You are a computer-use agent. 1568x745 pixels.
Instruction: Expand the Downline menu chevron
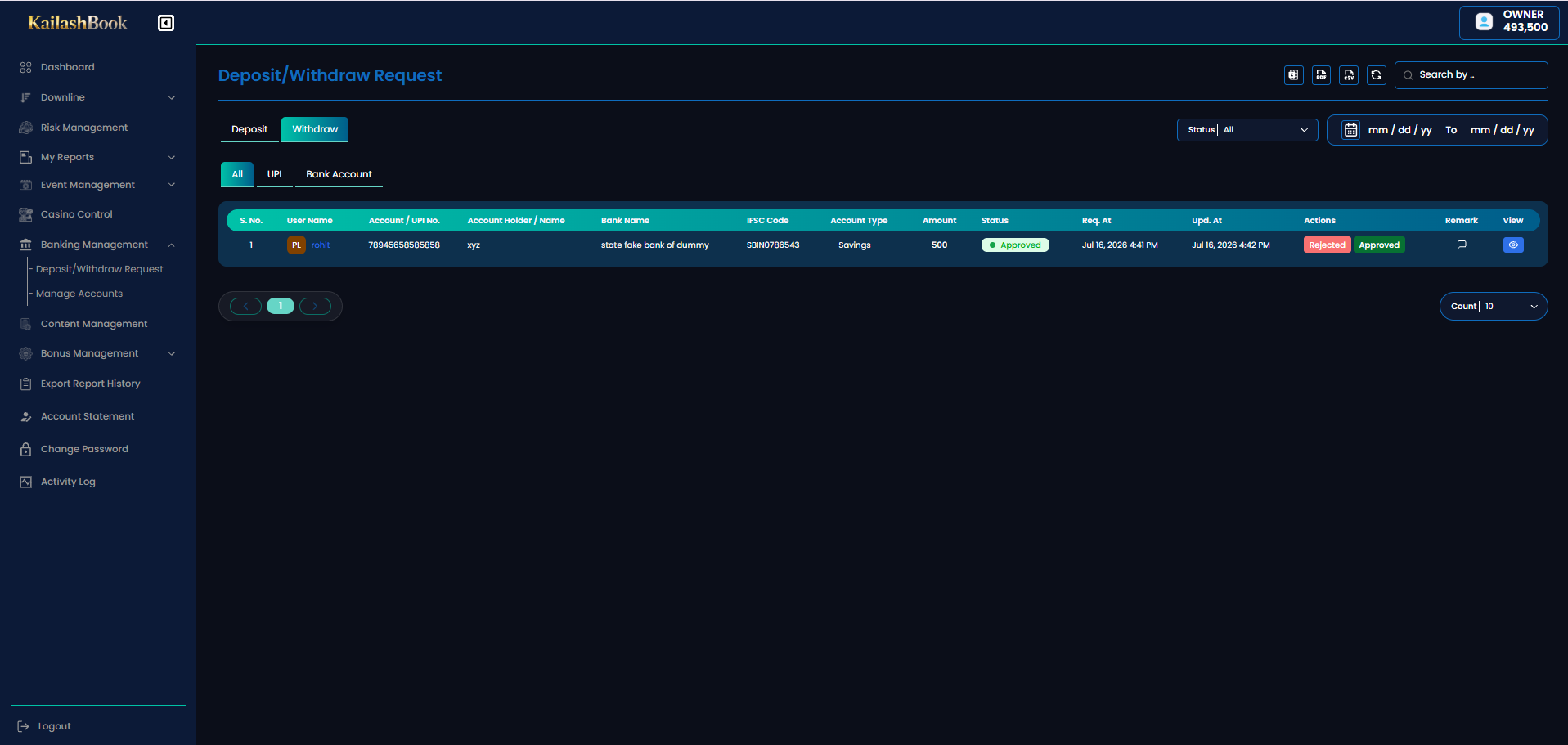172,97
